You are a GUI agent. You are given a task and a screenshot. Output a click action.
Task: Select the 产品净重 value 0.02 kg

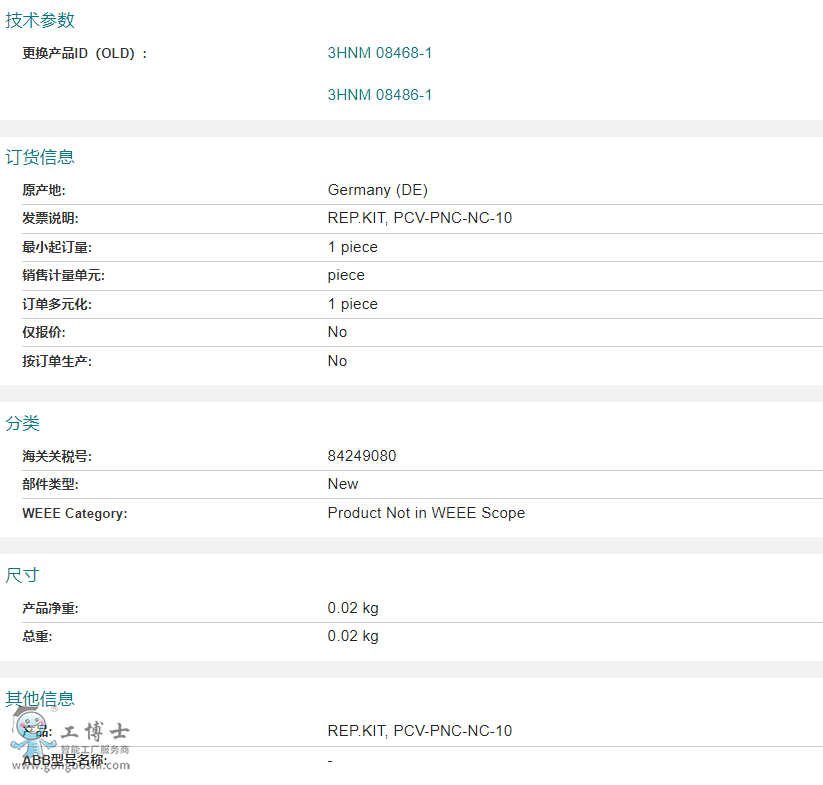pos(353,608)
